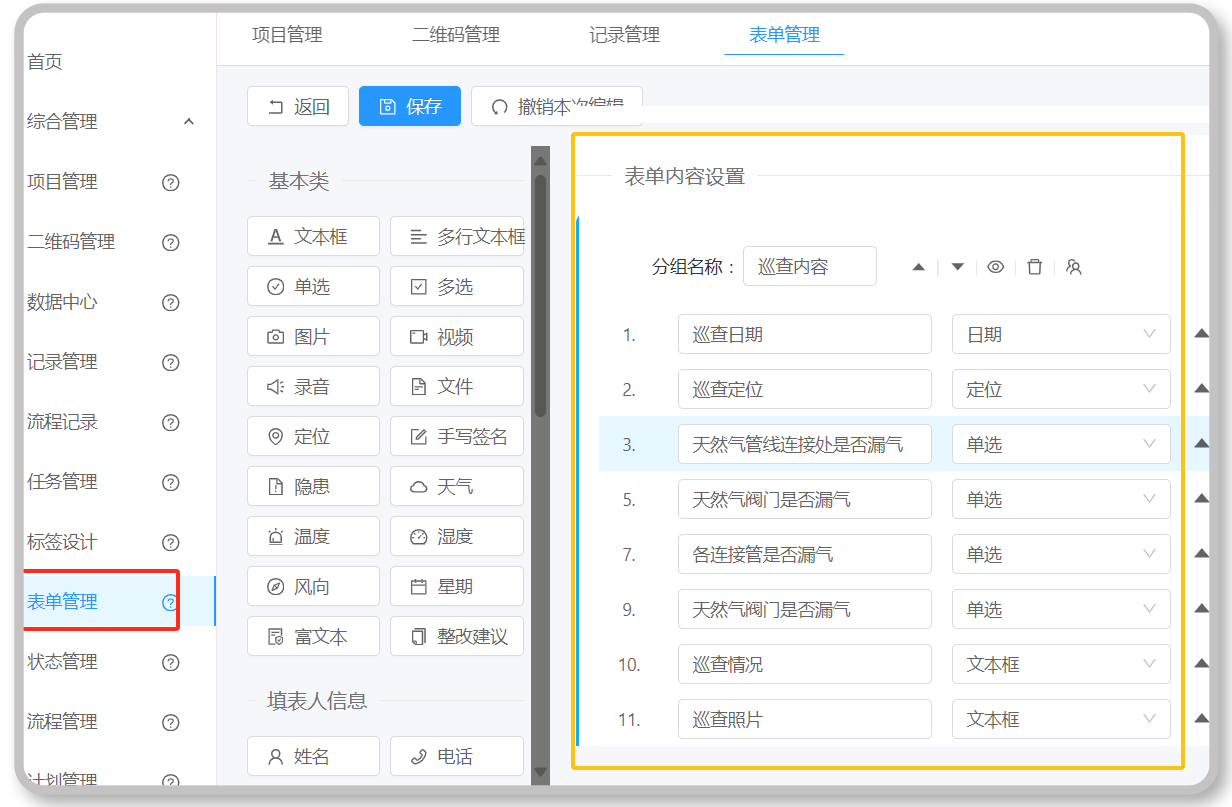The image size is (1232, 807).
Task: Save the form with 保存 button
Action: pyautogui.click(x=410, y=106)
